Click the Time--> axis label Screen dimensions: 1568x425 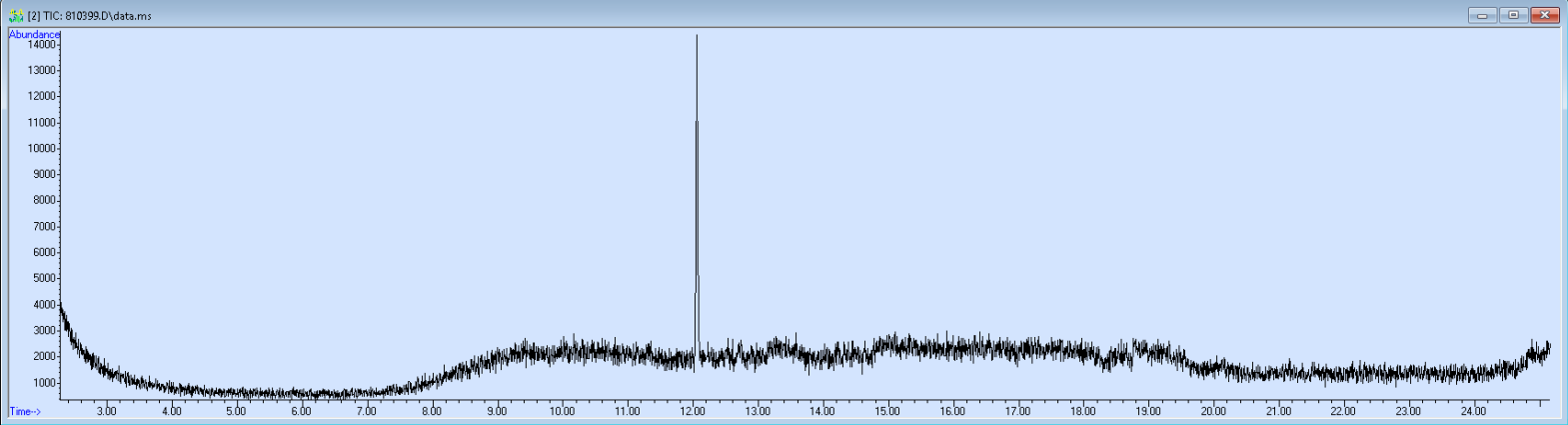(25, 411)
